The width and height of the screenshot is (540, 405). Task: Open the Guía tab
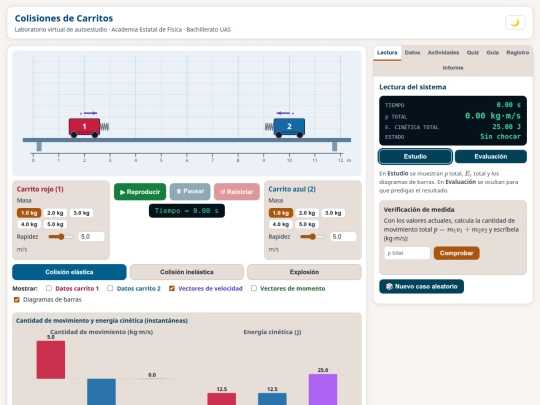click(x=492, y=53)
